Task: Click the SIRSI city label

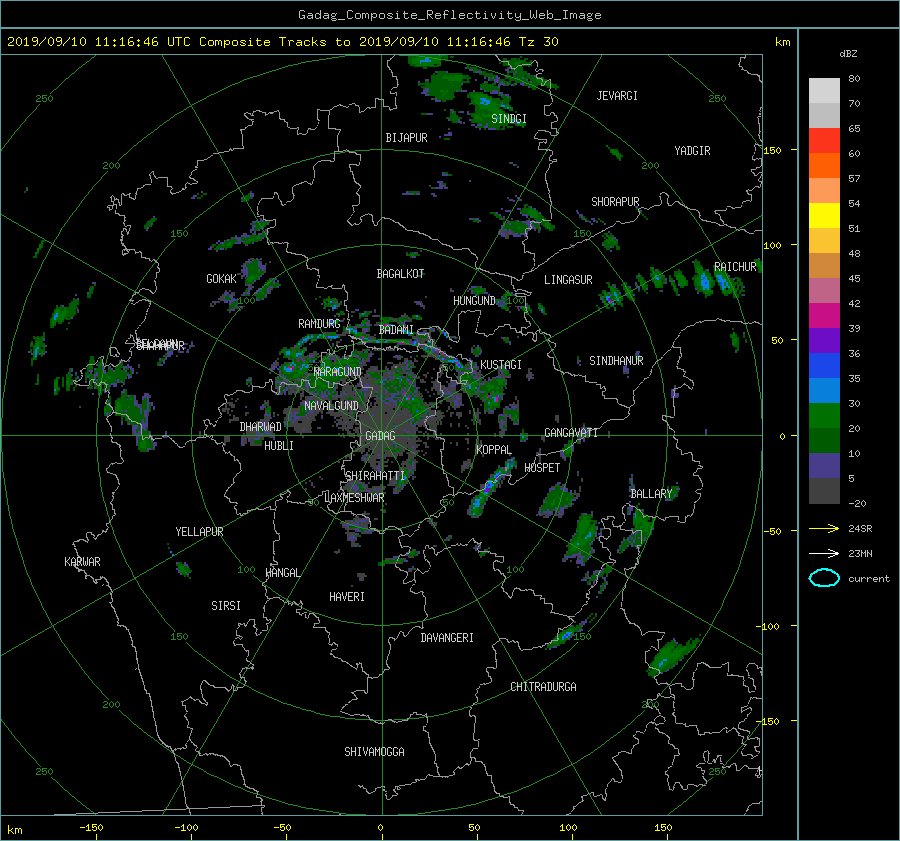Action: (x=226, y=606)
